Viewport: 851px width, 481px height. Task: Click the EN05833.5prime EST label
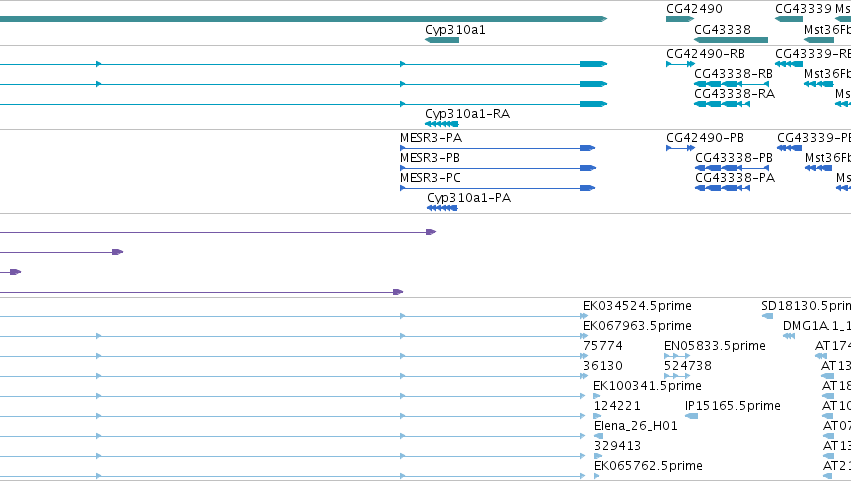714,346
